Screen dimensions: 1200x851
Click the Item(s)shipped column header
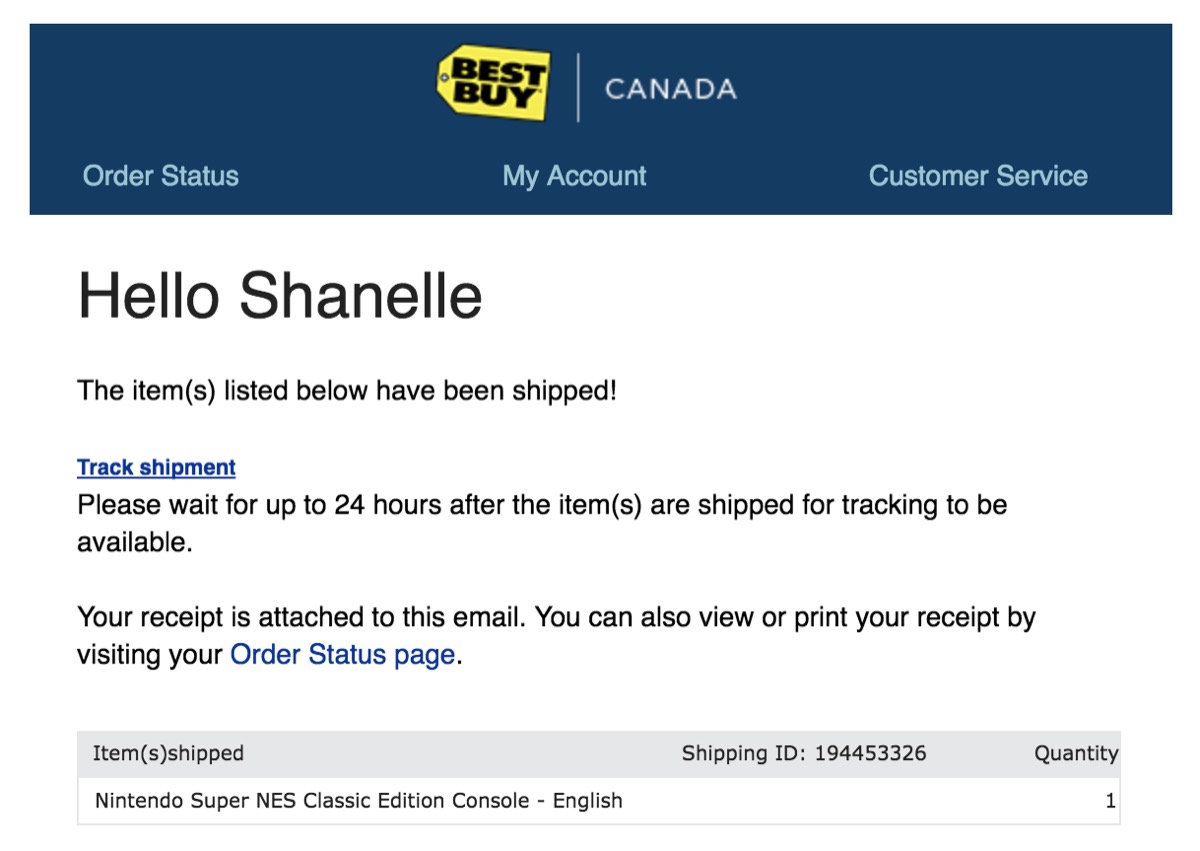(x=168, y=753)
